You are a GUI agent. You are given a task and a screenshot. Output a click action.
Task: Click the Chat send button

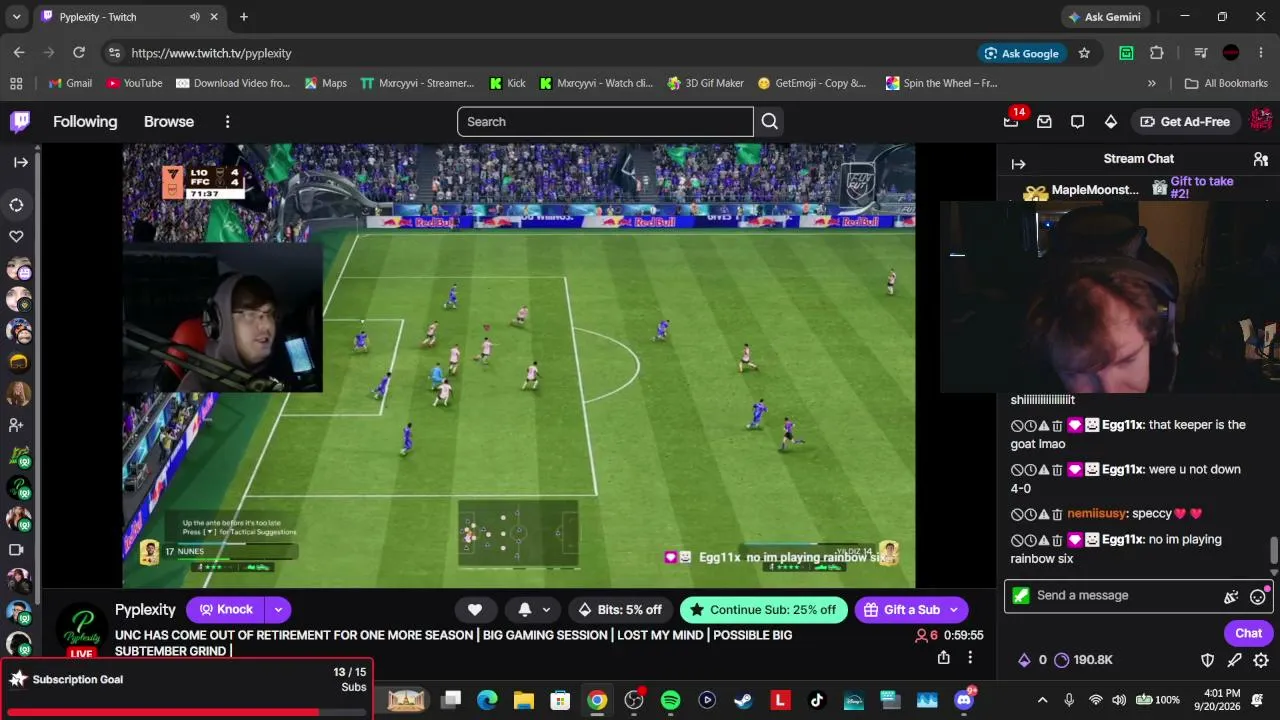(1248, 633)
